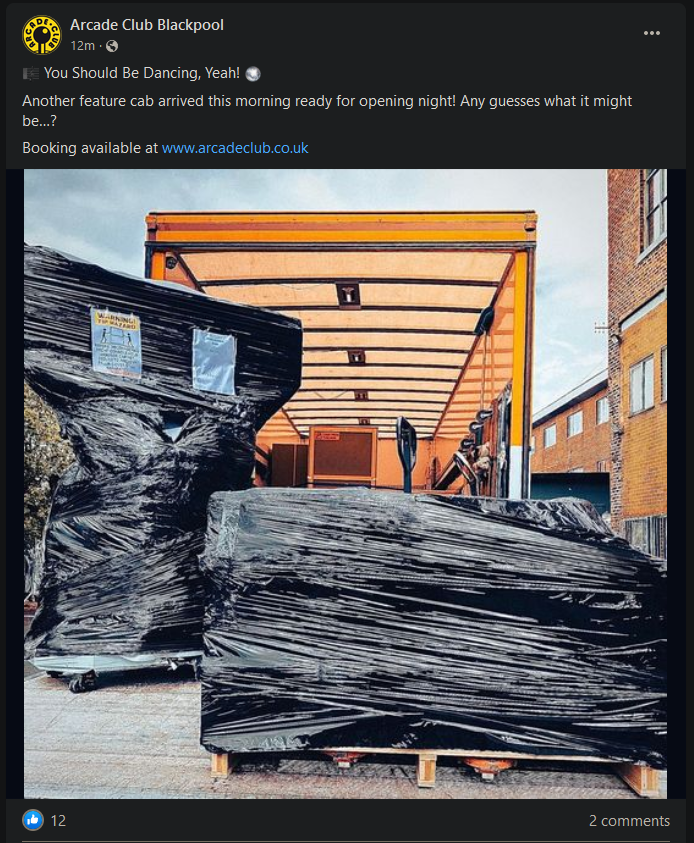Viewport: 694px width, 843px height.
Task: Click the disco ball emoji in the post
Action: tap(253, 74)
